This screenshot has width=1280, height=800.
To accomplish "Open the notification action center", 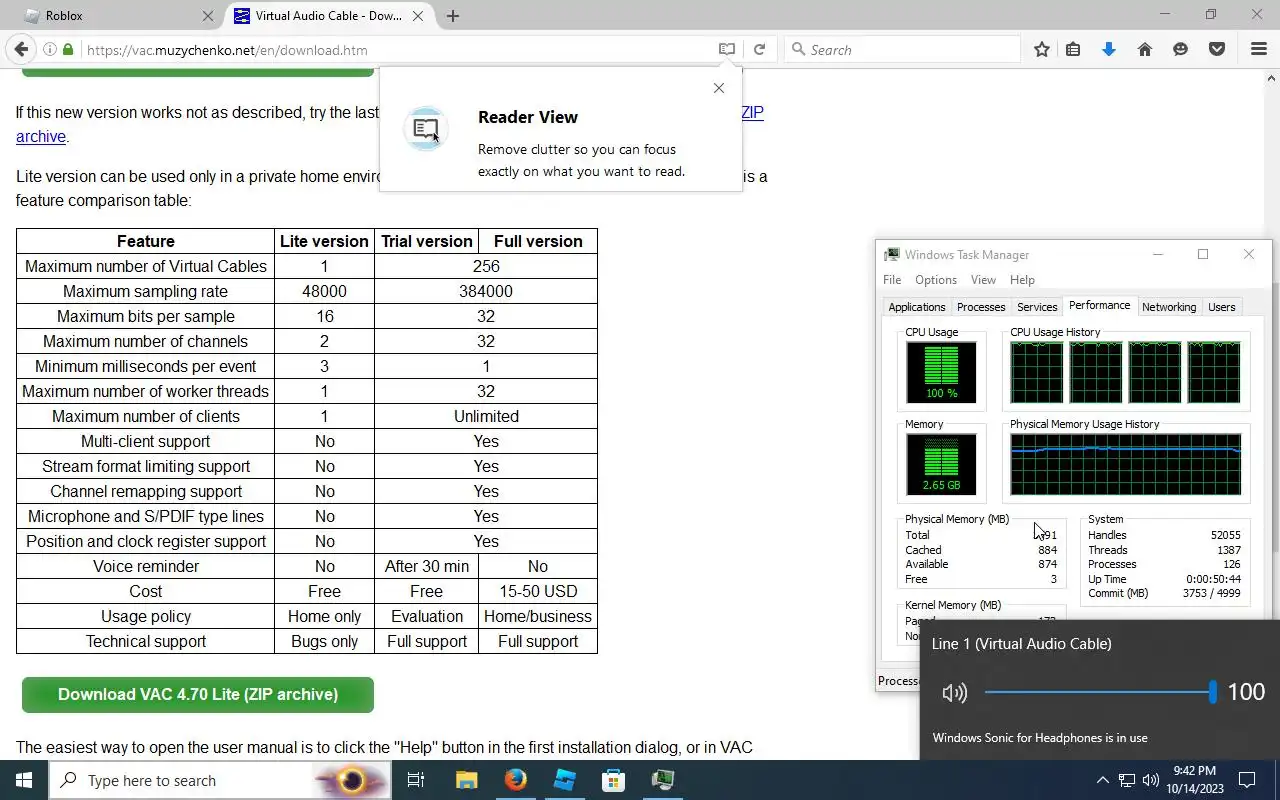I will click(x=1247, y=780).
